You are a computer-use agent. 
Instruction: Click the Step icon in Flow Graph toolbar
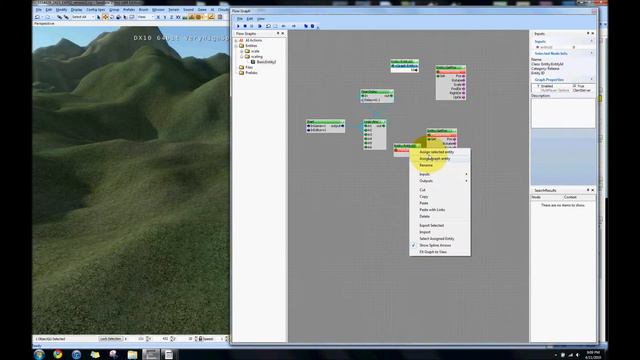(x=260, y=26)
